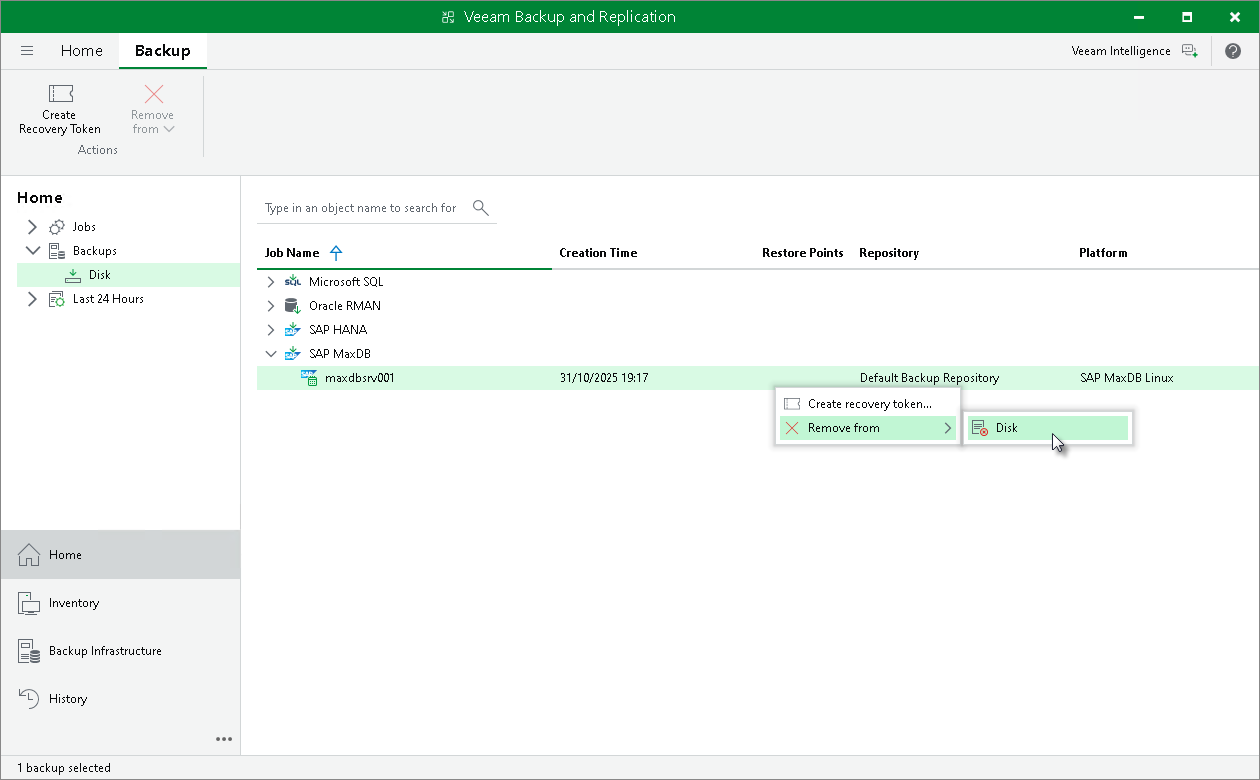Click the History clock icon
The image size is (1260, 780).
[29, 699]
